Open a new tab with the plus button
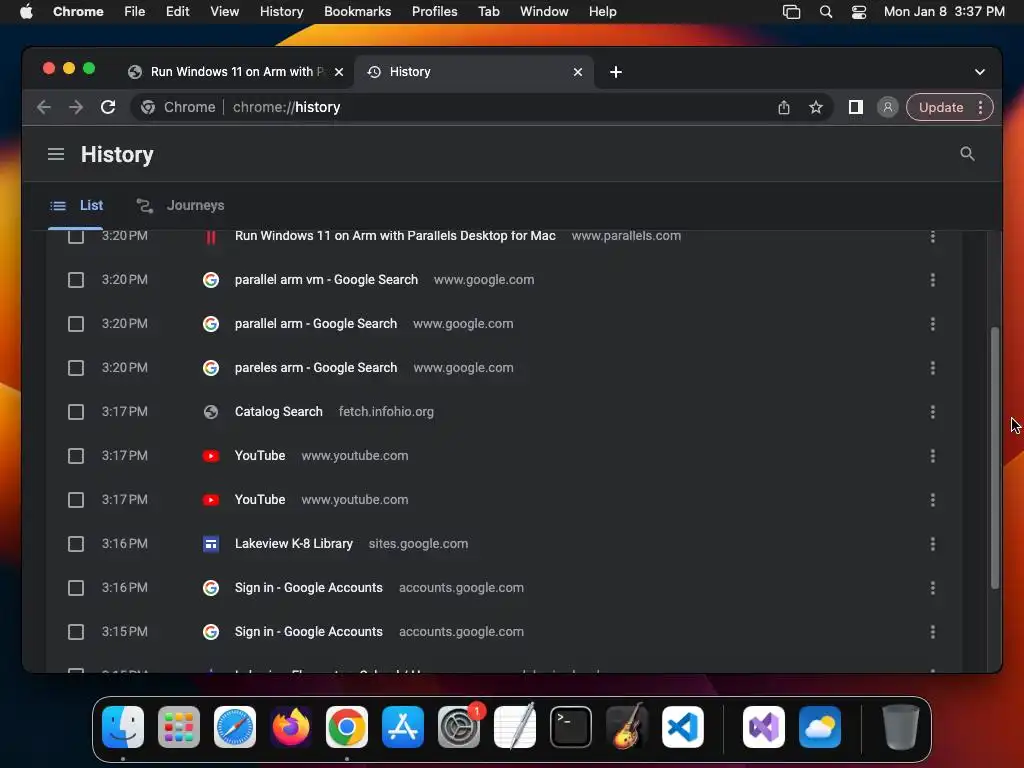 (x=615, y=72)
